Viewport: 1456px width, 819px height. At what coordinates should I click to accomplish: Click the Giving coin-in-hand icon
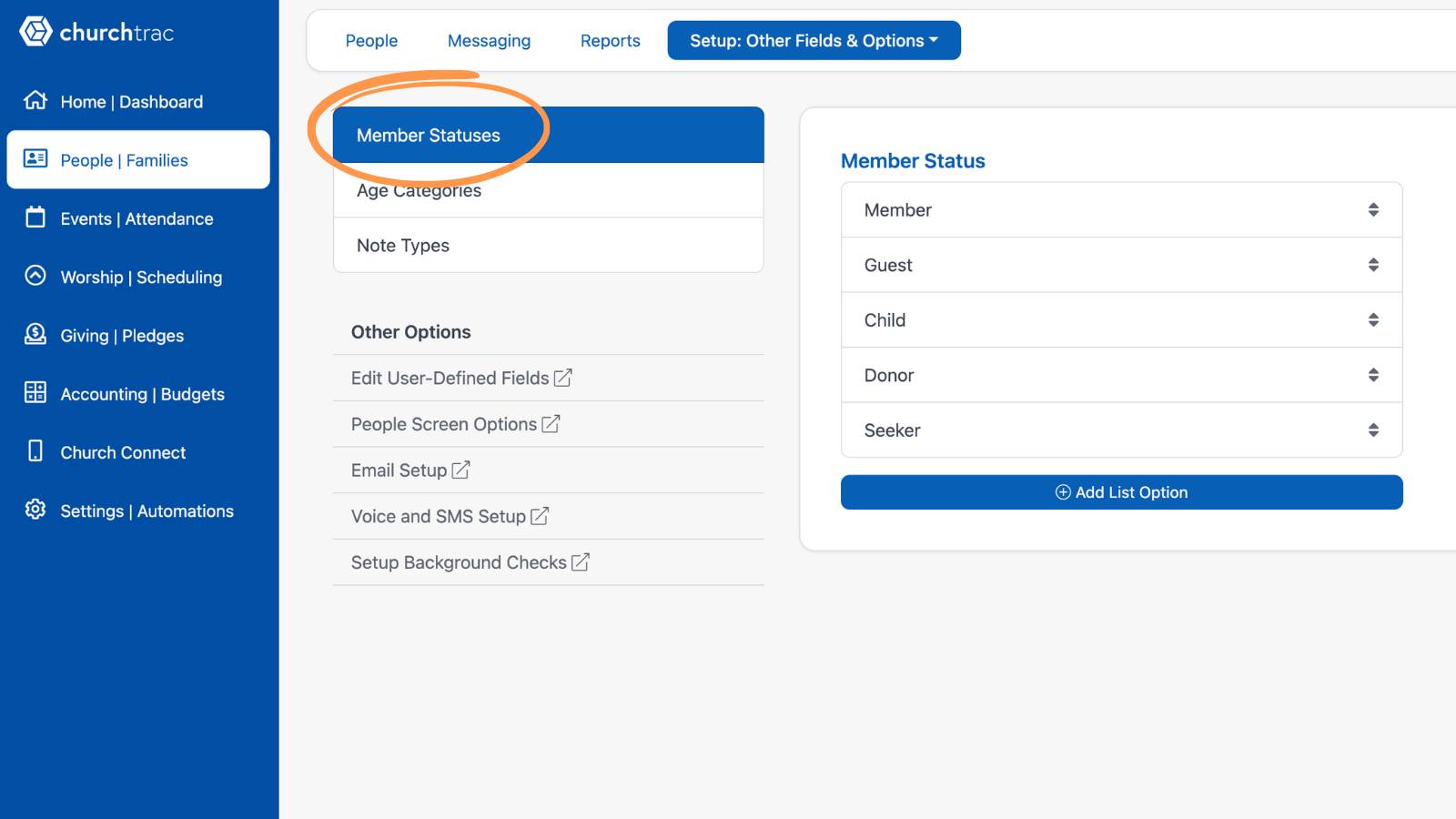pyautogui.click(x=35, y=334)
